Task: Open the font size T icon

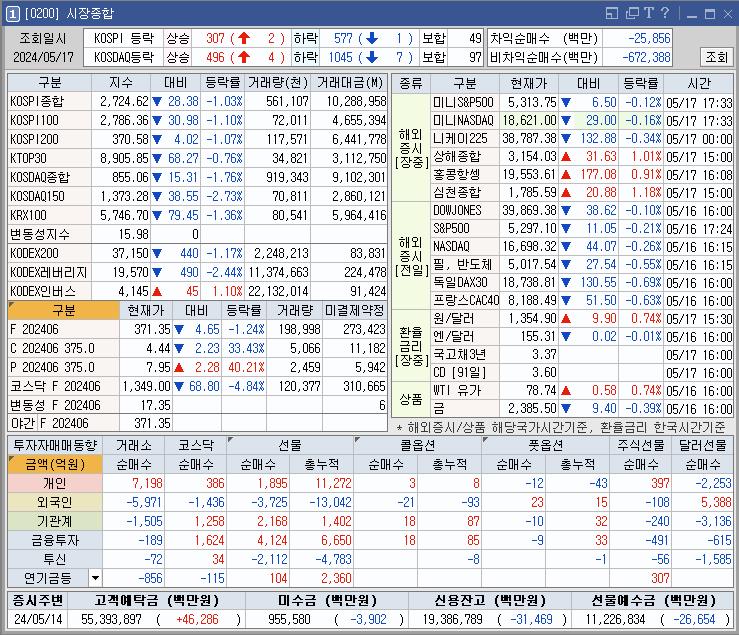Action: tap(649, 13)
